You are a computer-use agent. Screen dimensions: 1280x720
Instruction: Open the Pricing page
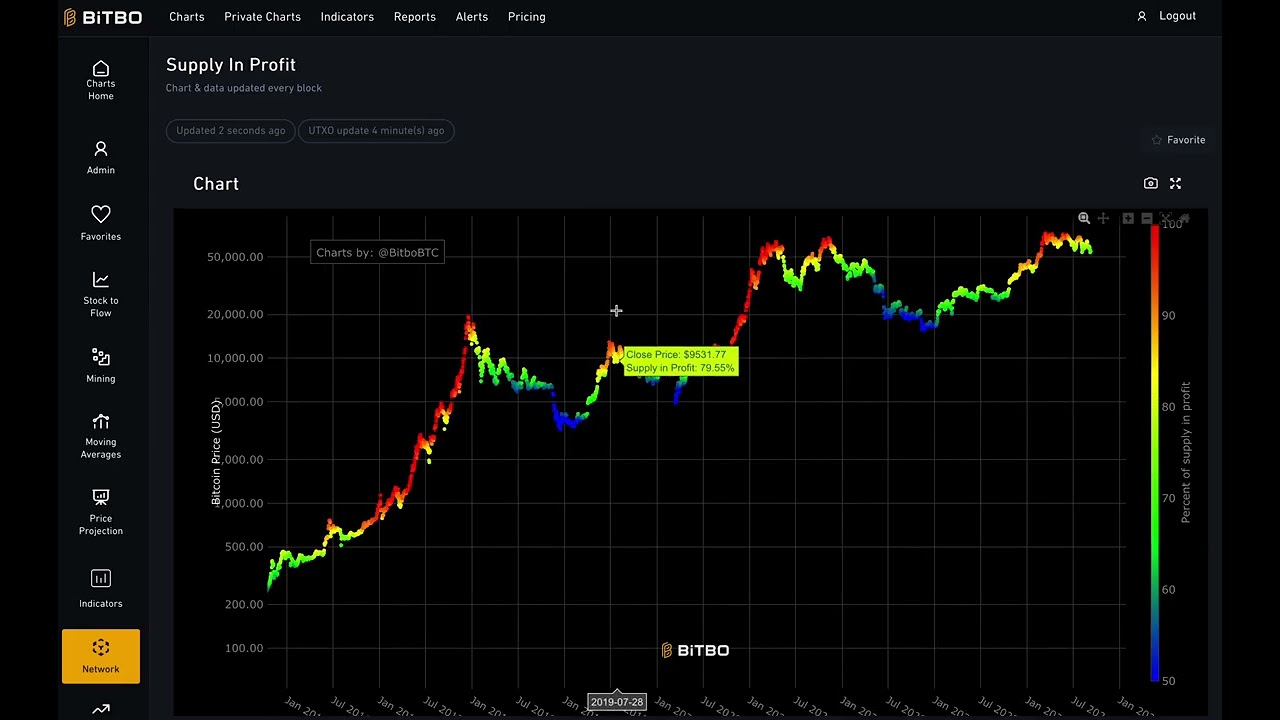pos(526,17)
